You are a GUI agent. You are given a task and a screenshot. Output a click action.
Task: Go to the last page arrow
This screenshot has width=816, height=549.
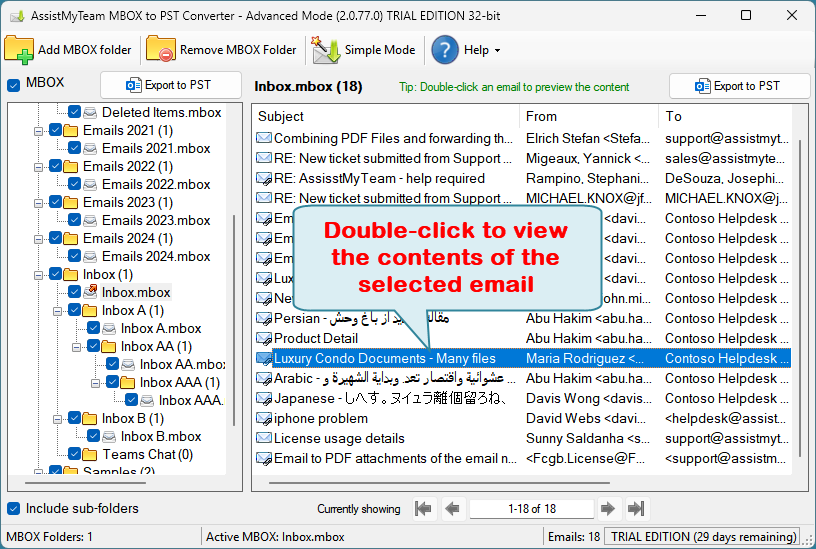(x=636, y=508)
